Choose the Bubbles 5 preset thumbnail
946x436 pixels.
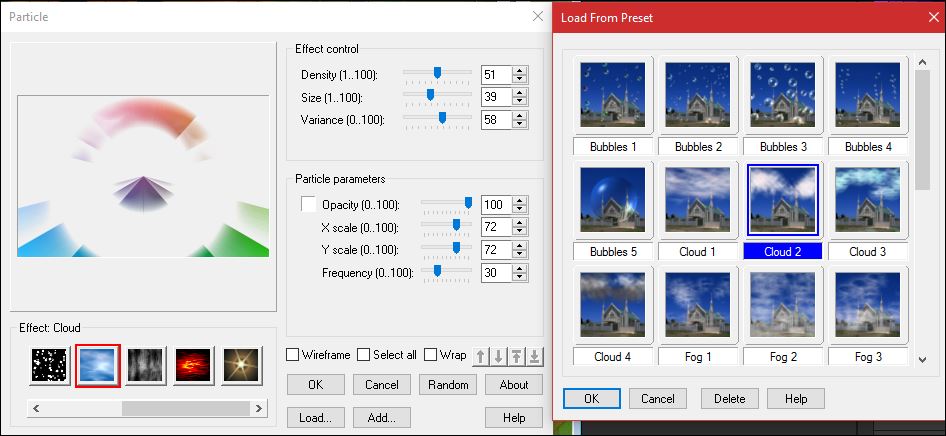pos(613,200)
